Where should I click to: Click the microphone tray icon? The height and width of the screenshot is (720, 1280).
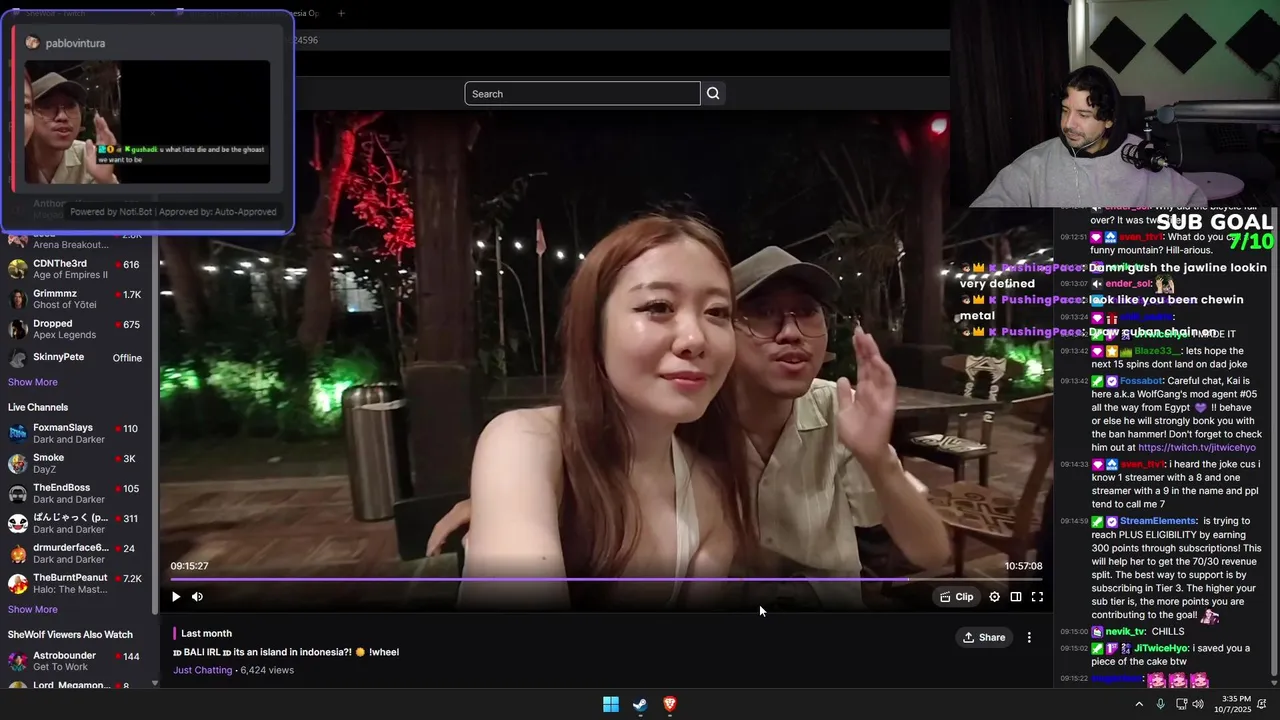(x=1161, y=704)
